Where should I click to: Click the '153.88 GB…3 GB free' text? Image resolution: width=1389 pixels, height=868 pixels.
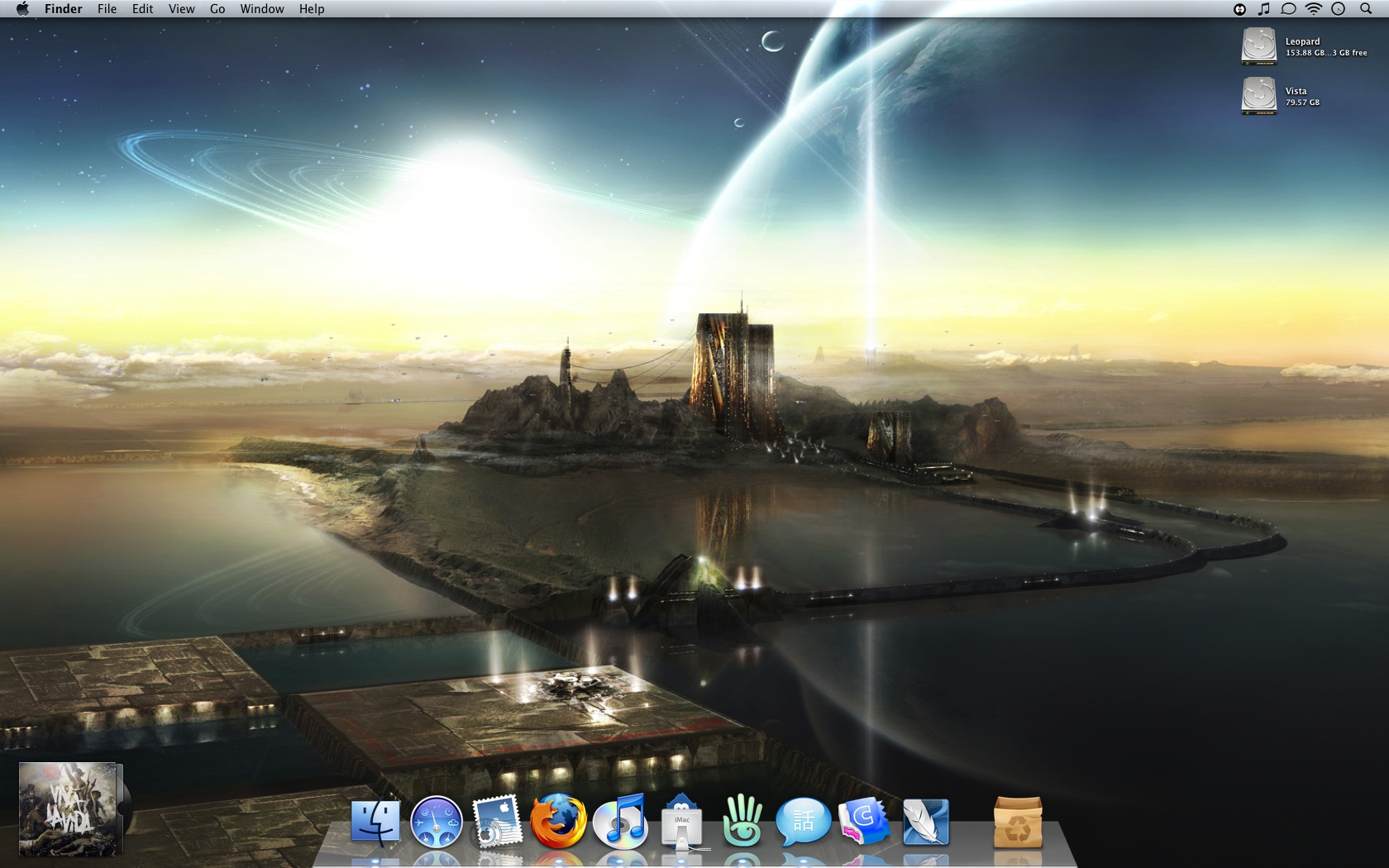[x=1326, y=53]
